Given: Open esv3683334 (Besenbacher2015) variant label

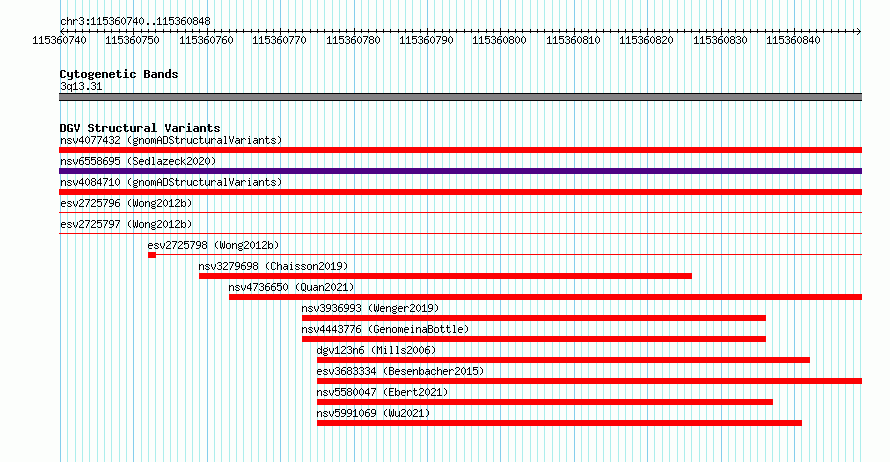Looking at the screenshot, I should click(x=400, y=371).
